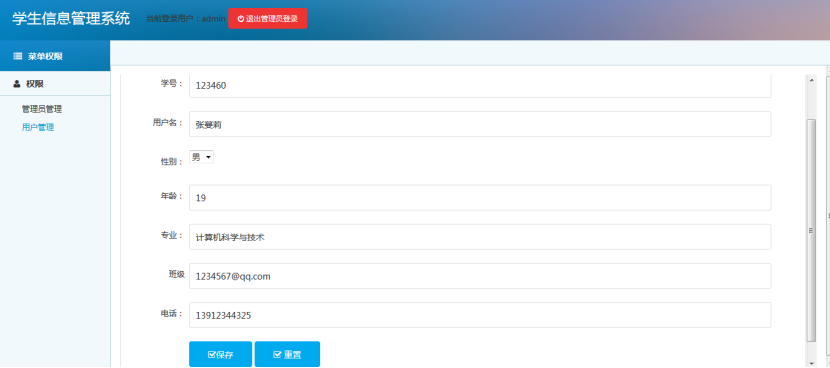Click the user icon beside 权限

tap(17, 84)
